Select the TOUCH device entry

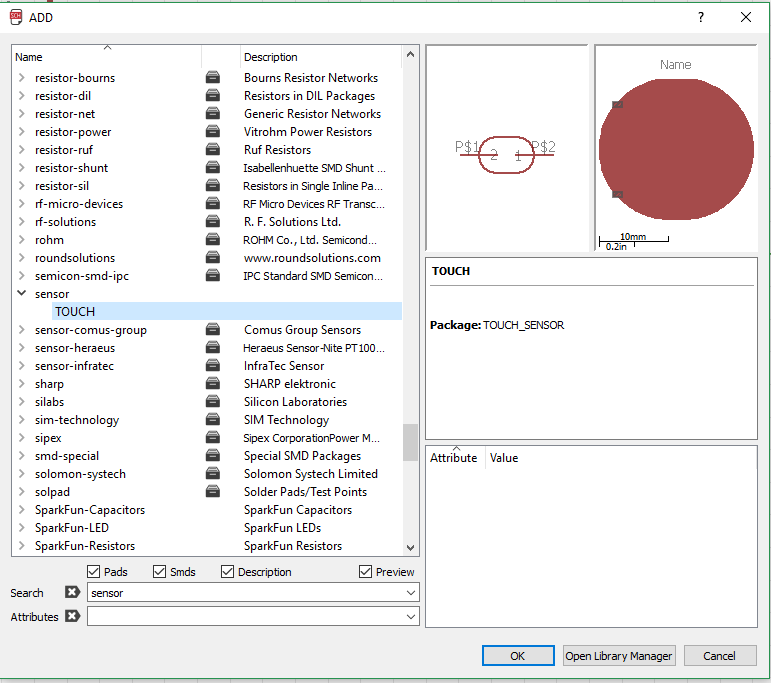coord(227,312)
